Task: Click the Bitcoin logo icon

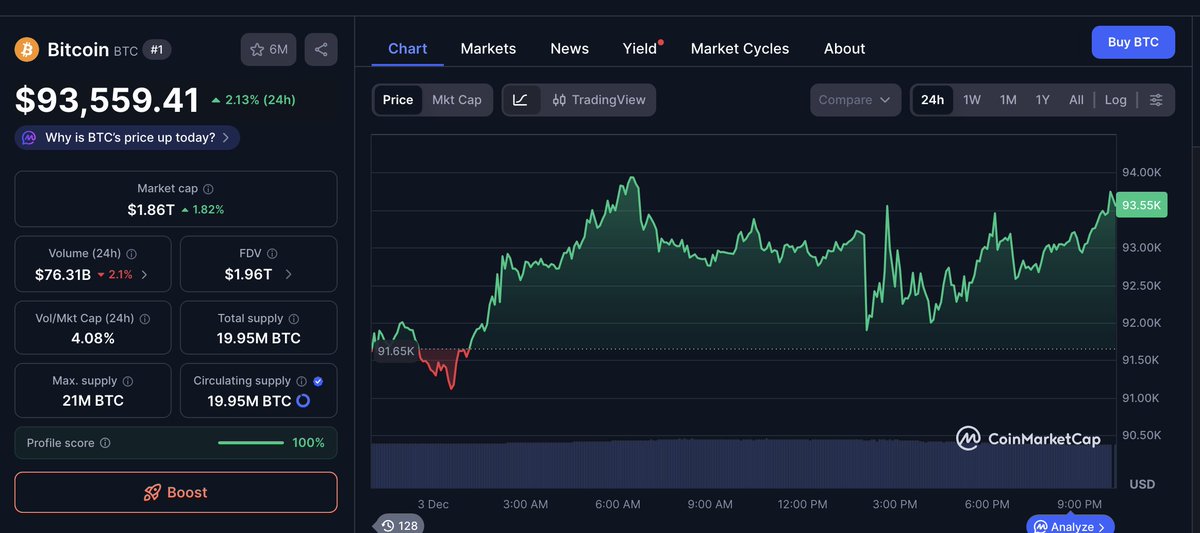Action: point(26,49)
